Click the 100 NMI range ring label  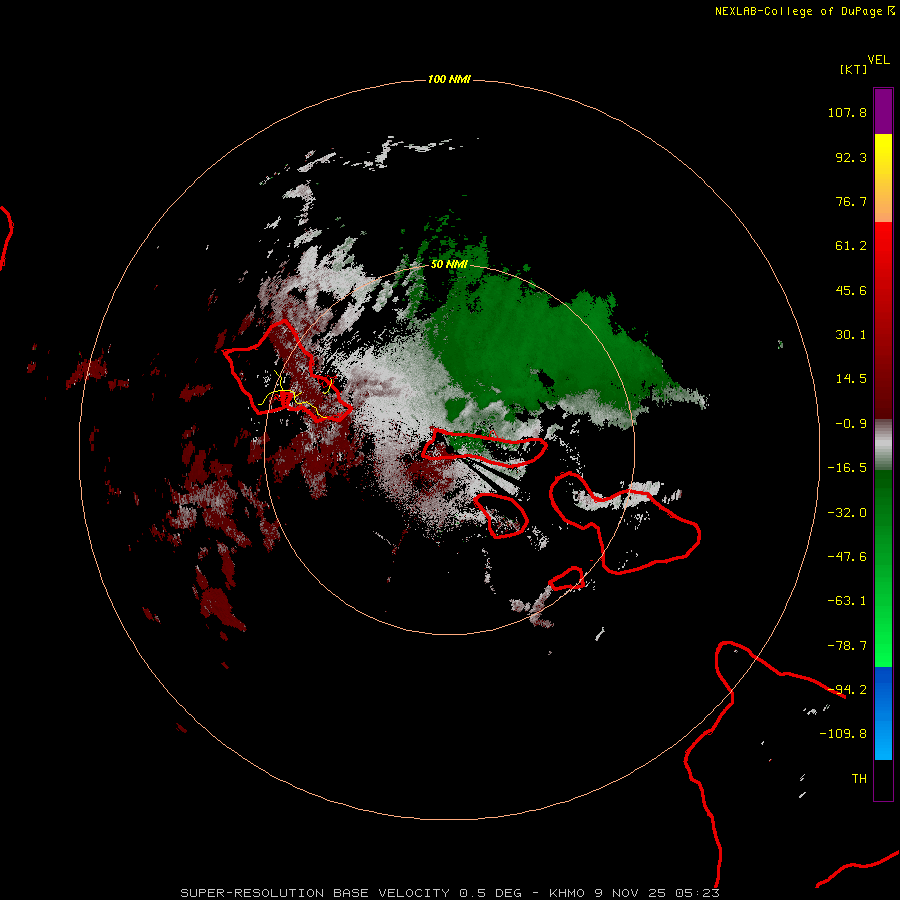pos(449,79)
